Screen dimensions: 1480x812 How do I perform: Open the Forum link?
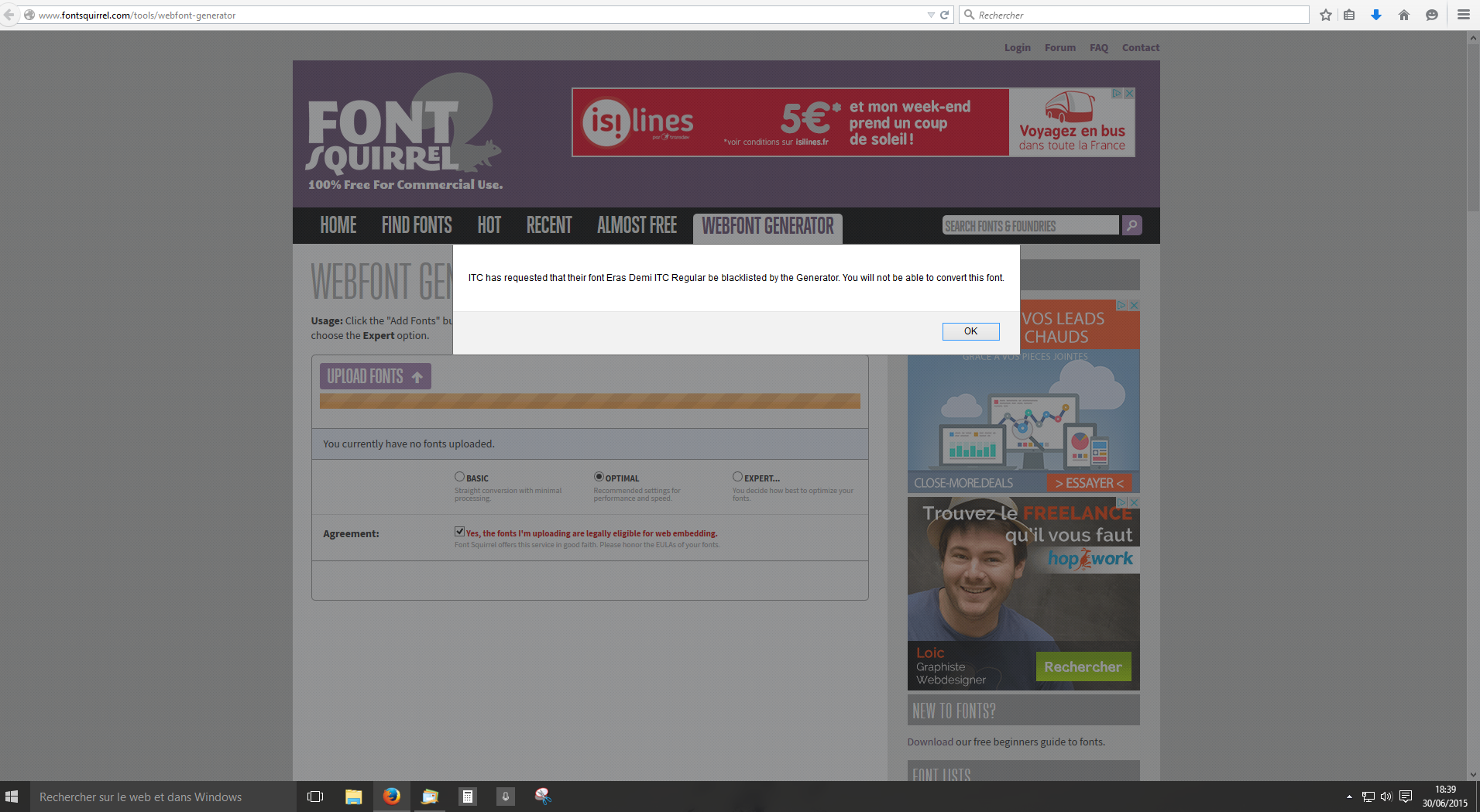pos(1060,47)
